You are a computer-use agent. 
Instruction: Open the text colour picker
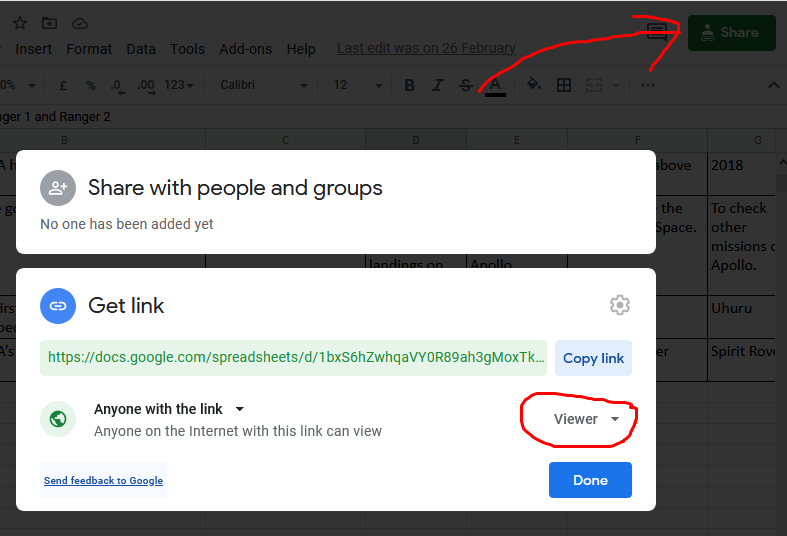pyautogui.click(x=495, y=86)
